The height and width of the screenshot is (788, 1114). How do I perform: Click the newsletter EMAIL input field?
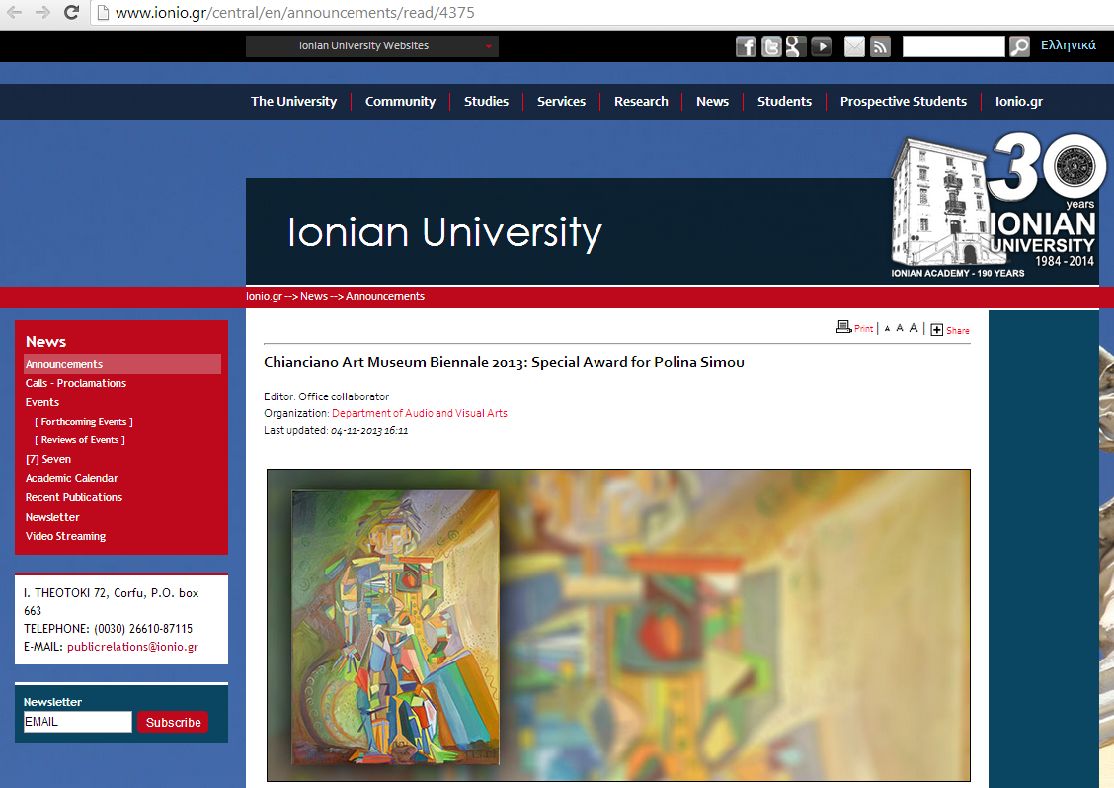pos(78,722)
